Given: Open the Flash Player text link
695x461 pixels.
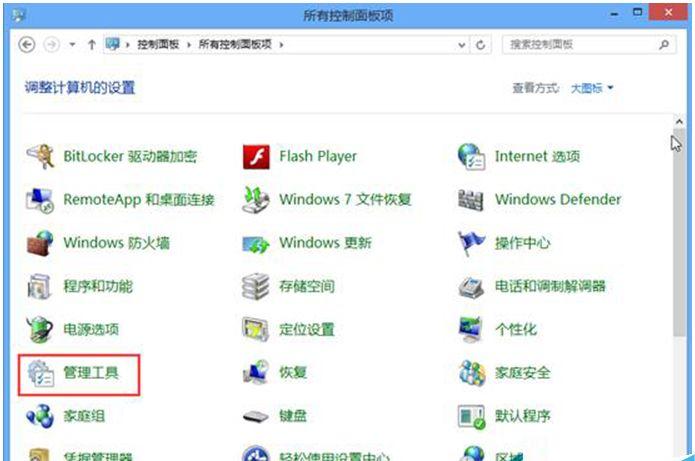Looking at the screenshot, I should 318,156.
